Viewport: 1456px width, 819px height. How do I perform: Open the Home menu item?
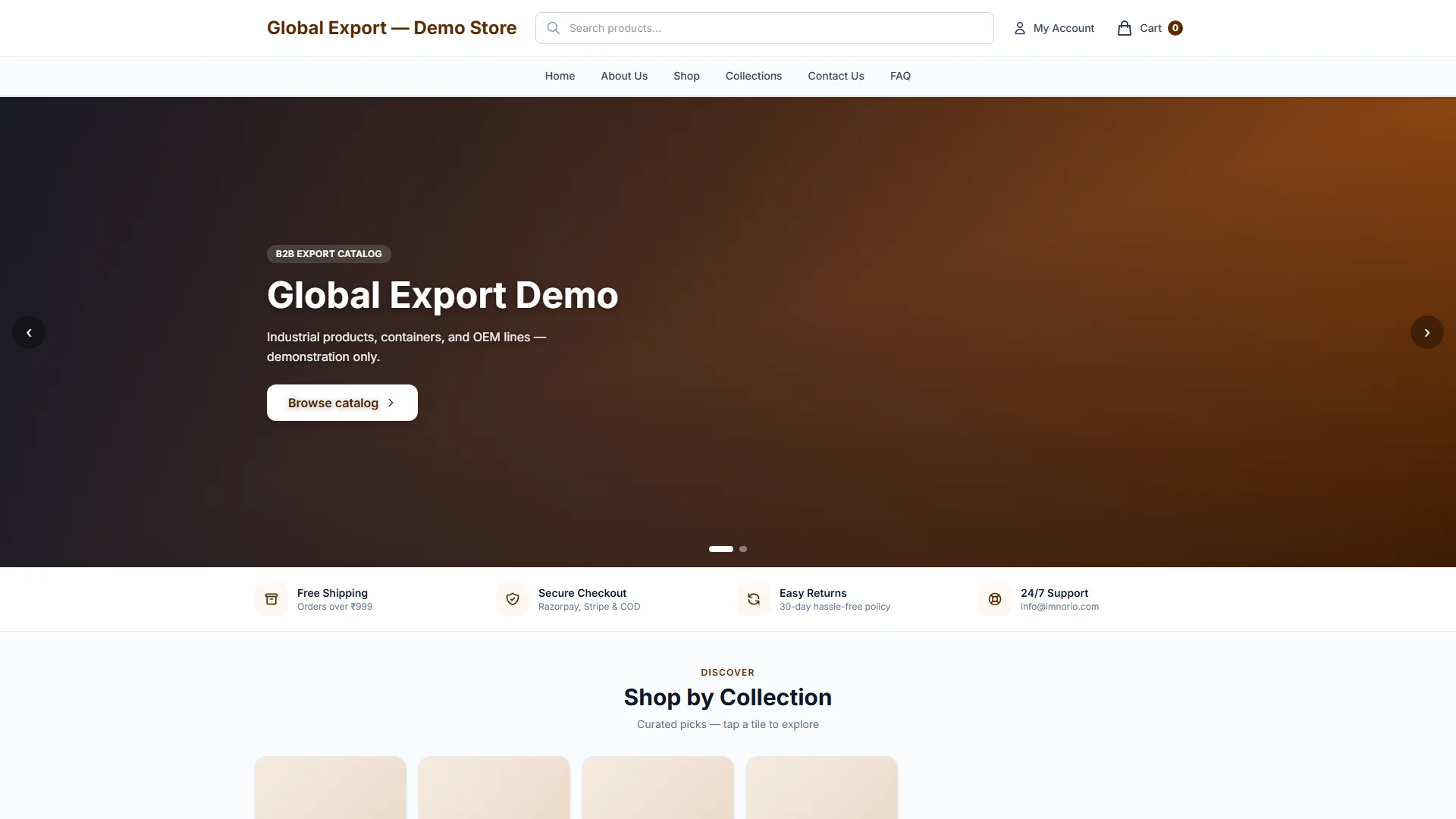click(560, 76)
